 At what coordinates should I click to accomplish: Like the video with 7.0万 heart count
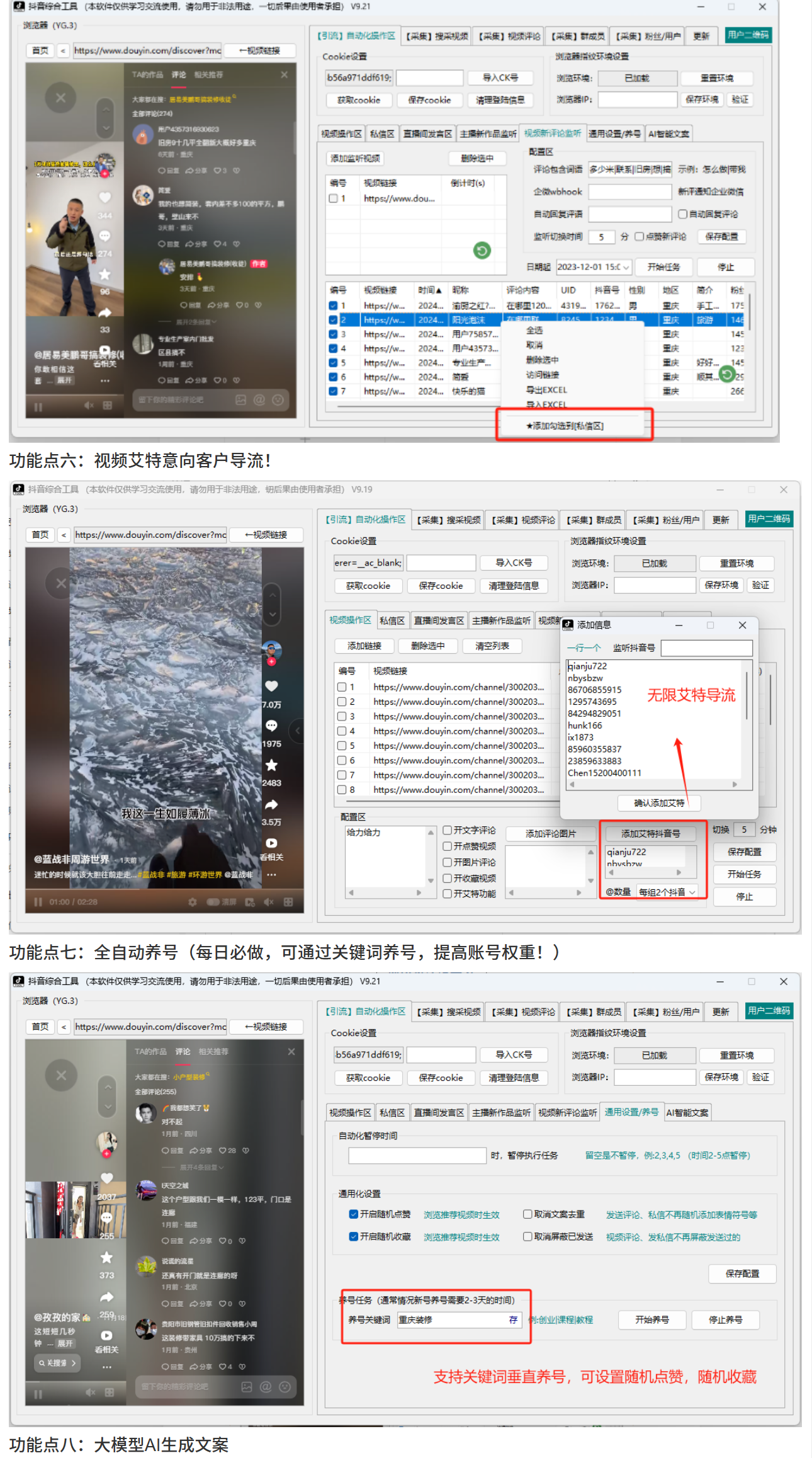point(271,686)
